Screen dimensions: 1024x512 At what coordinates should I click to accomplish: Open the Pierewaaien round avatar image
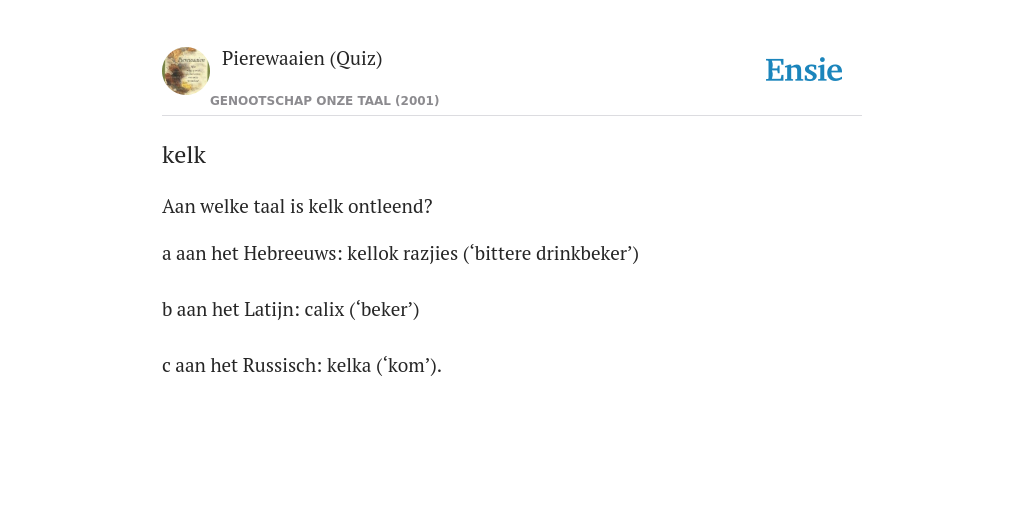186,71
